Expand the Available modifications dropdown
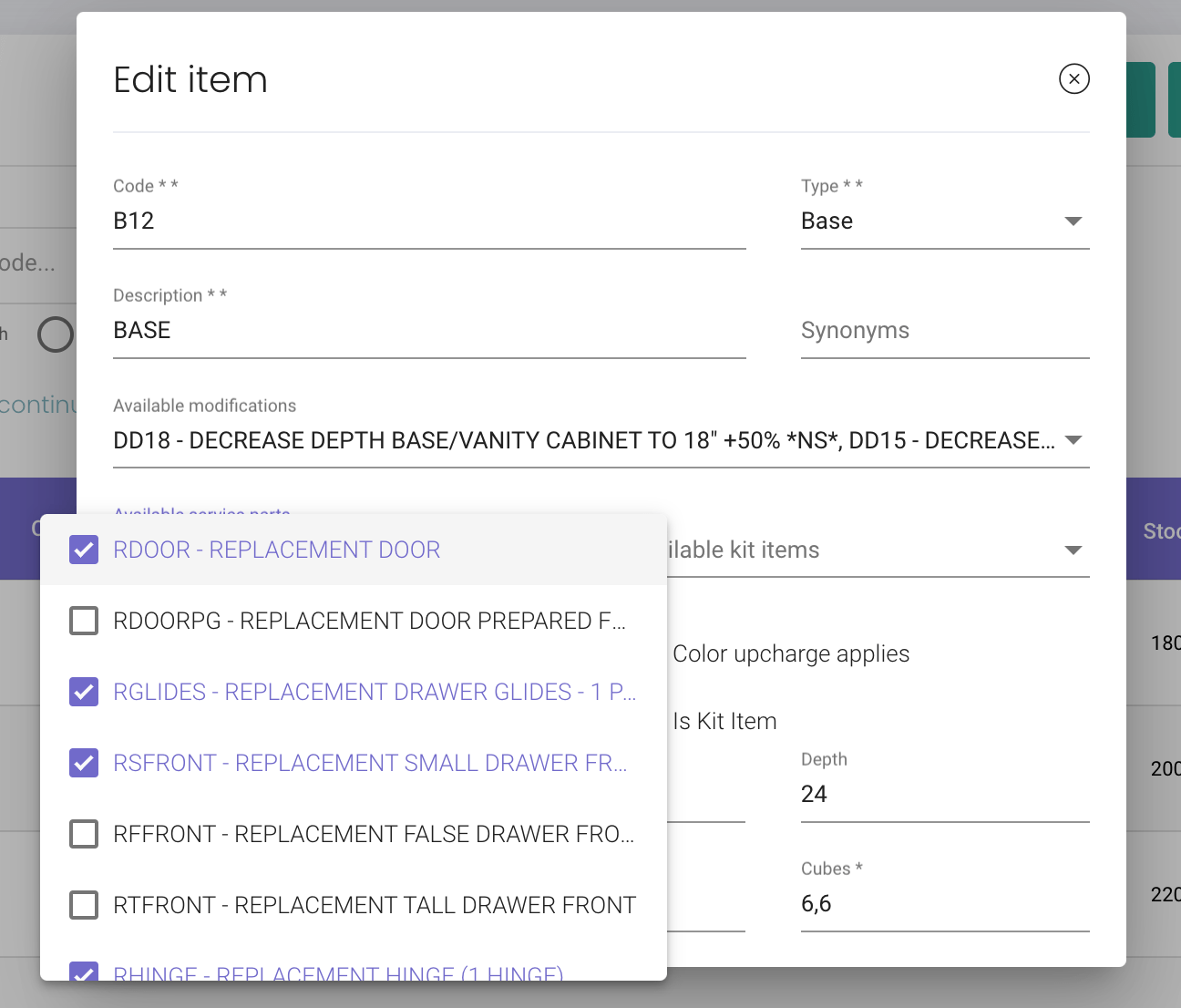 (x=601, y=440)
